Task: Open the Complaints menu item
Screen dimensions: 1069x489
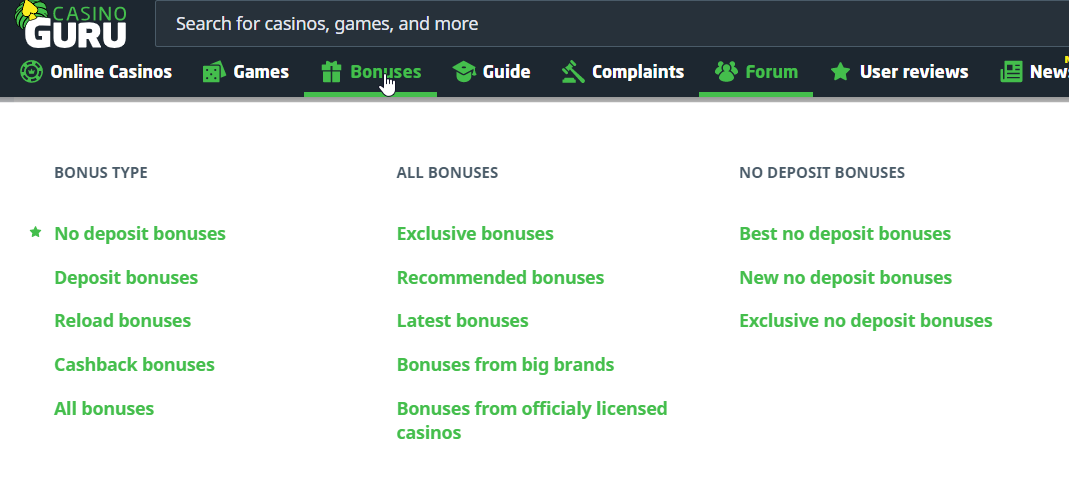Action: point(638,72)
